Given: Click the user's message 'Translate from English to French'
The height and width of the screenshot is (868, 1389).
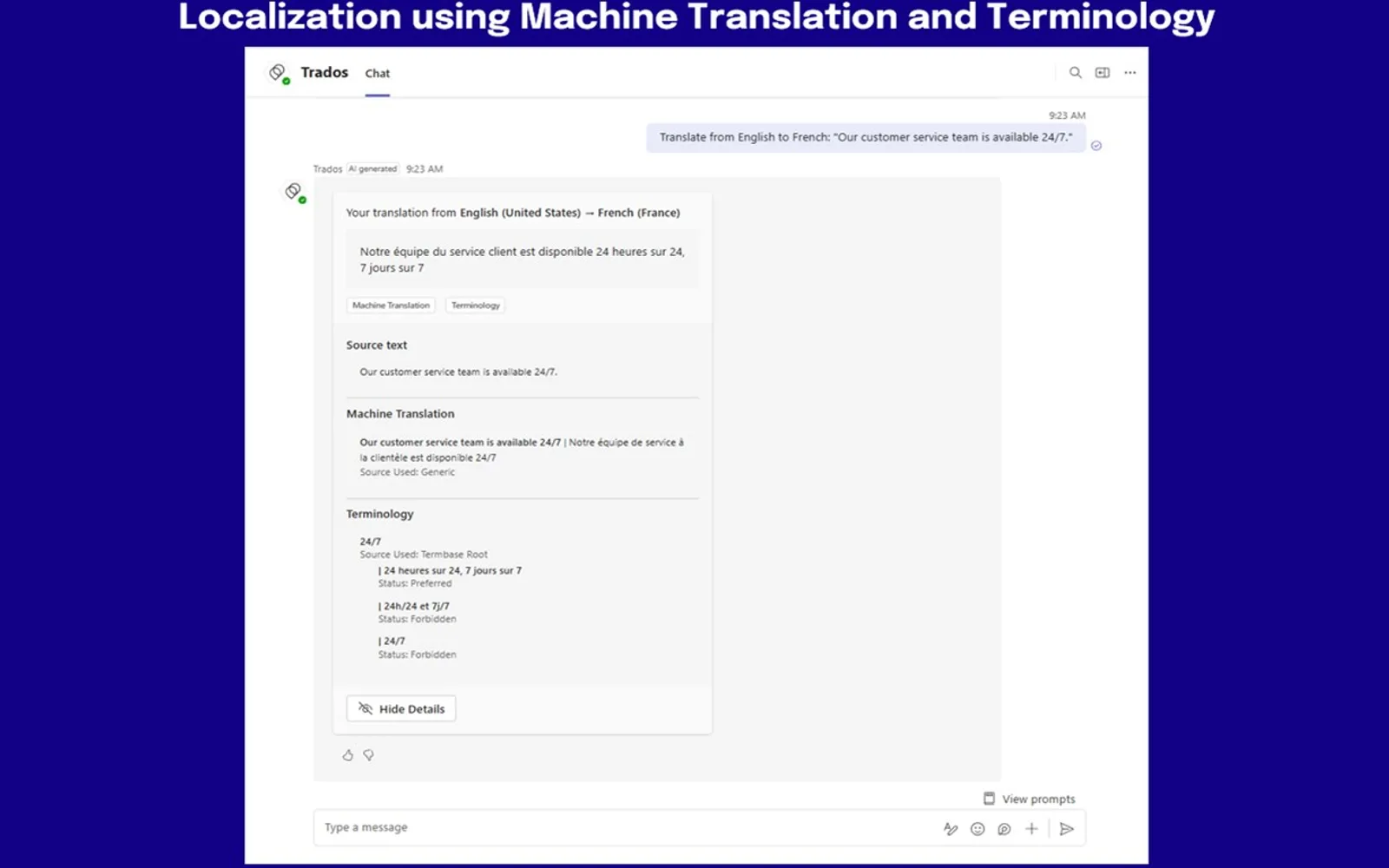Looking at the screenshot, I should pos(866,137).
